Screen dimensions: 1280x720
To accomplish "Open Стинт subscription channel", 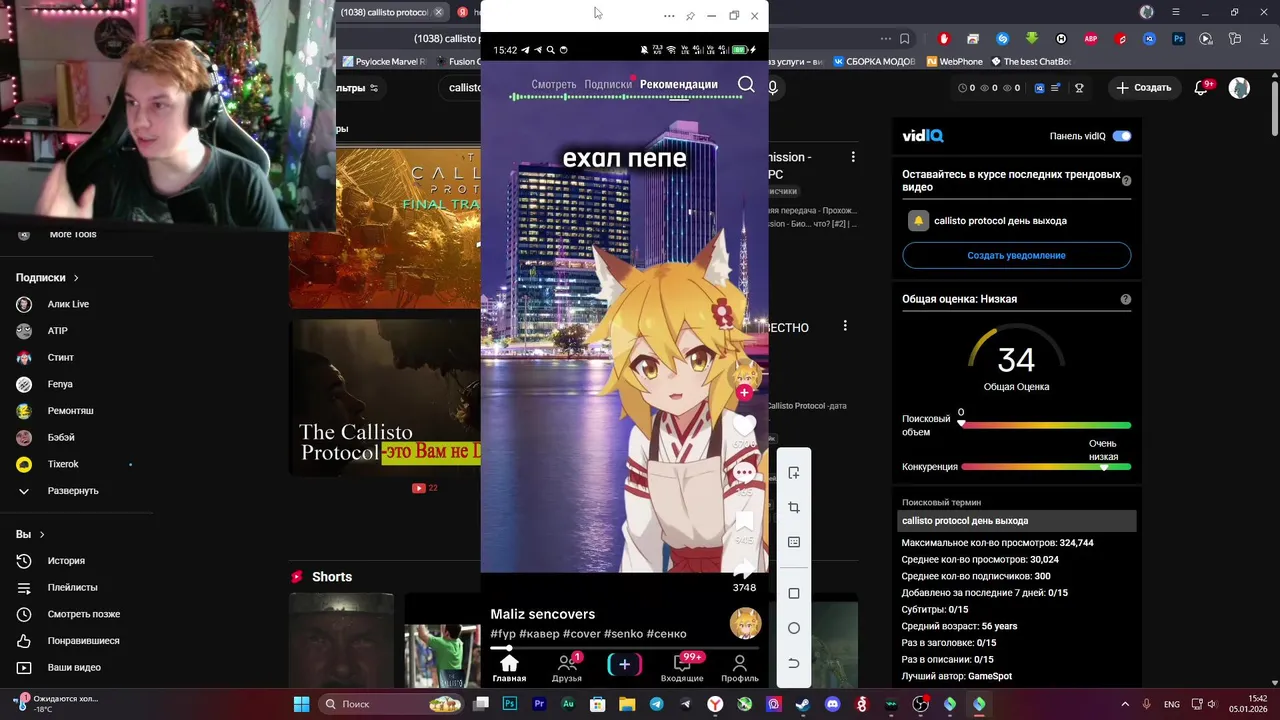I will pos(60,358).
